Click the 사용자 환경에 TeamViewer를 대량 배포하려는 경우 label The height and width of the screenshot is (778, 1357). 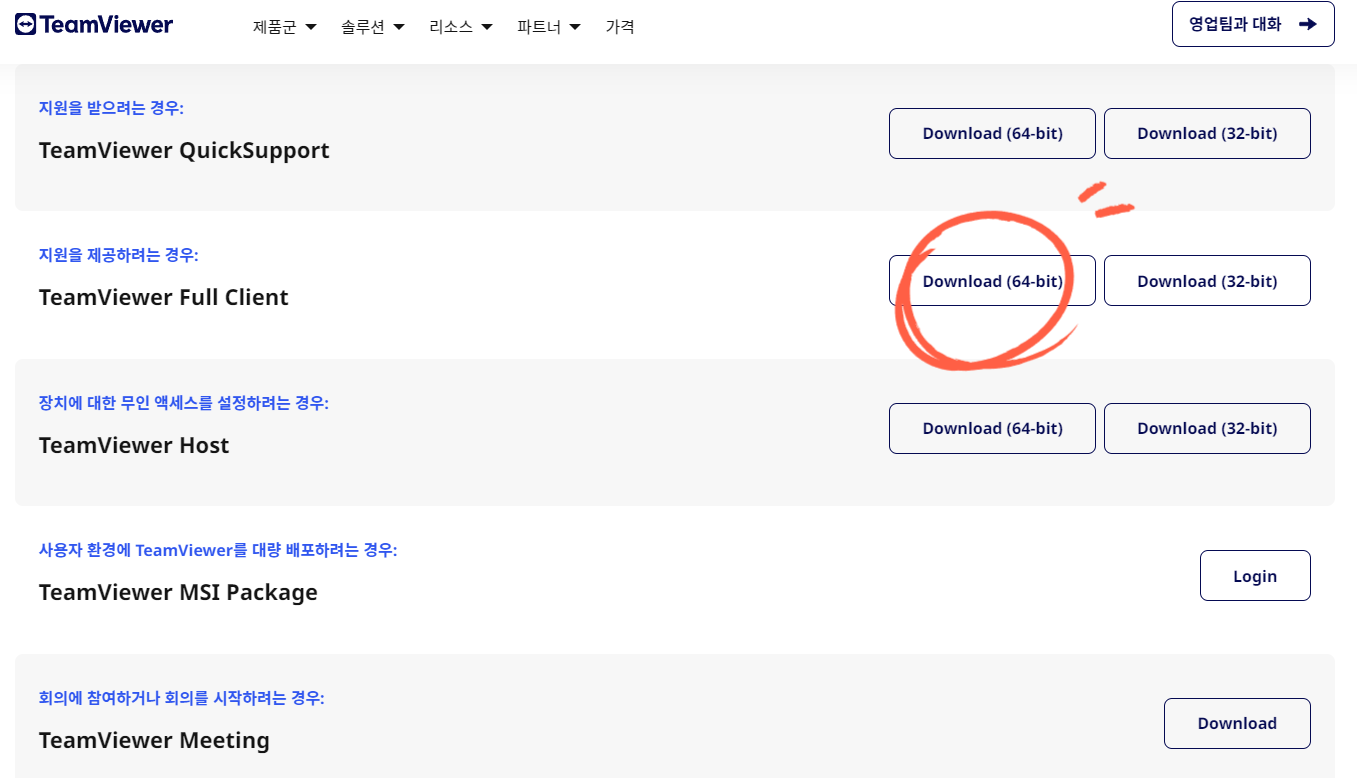click(218, 550)
